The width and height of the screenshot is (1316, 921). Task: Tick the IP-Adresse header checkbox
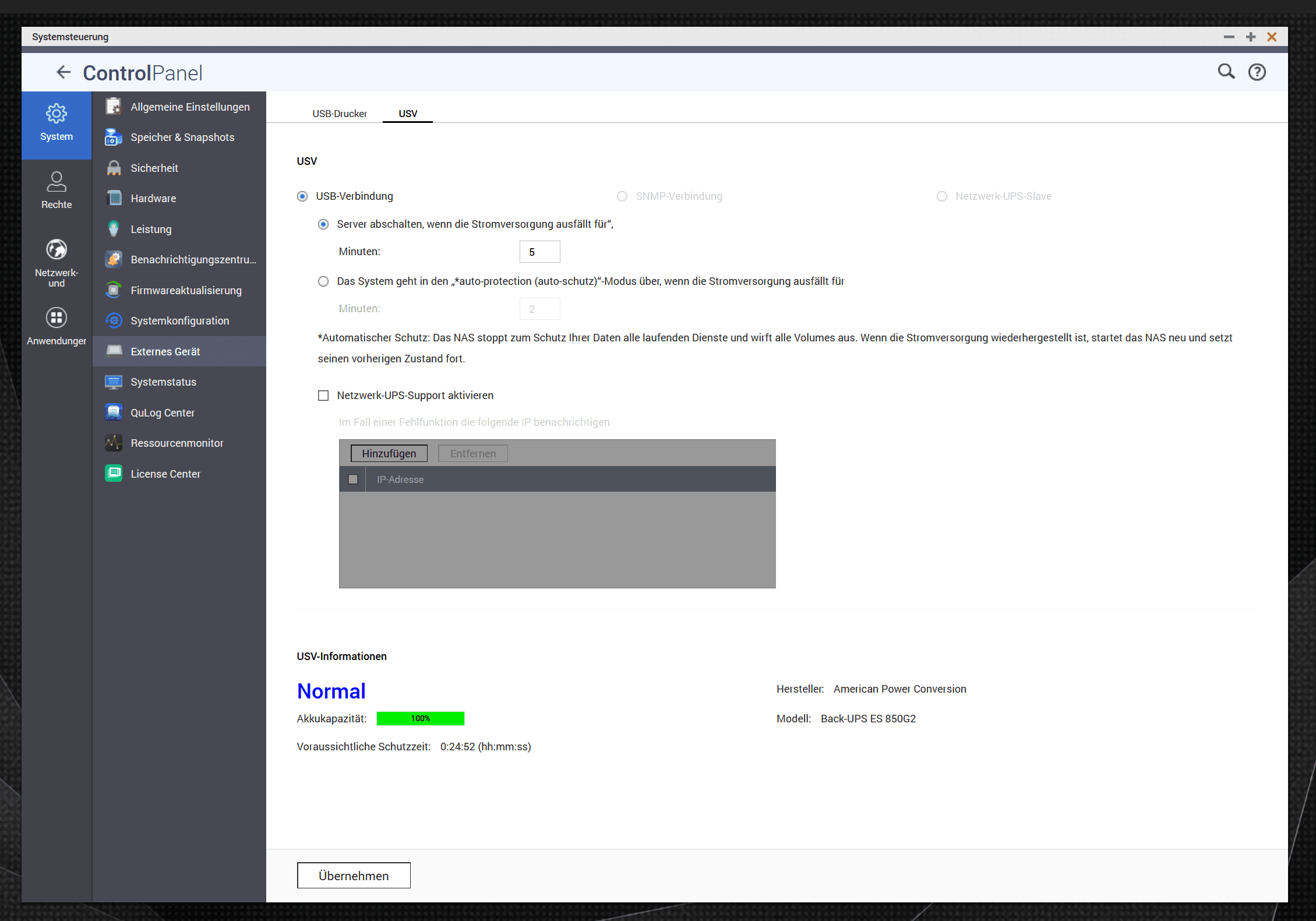pyautogui.click(x=353, y=479)
